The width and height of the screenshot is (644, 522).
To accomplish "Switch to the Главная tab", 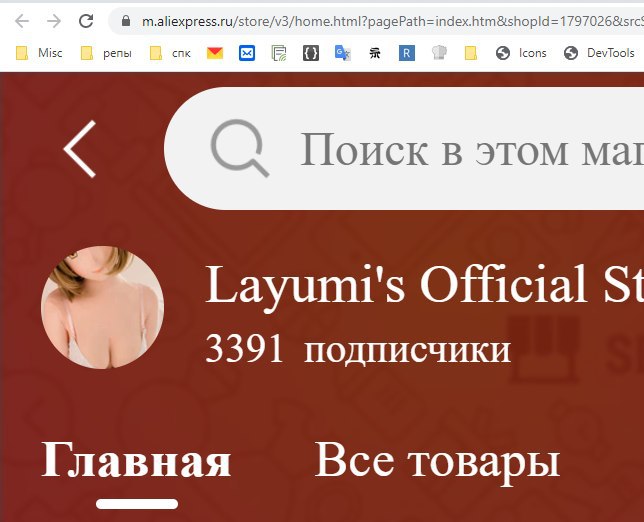I will (136, 460).
